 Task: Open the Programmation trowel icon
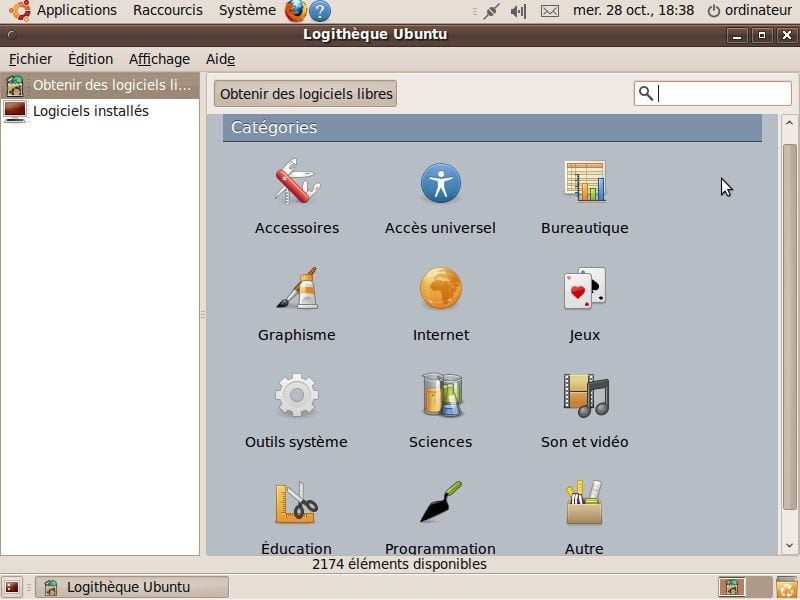click(441, 502)
